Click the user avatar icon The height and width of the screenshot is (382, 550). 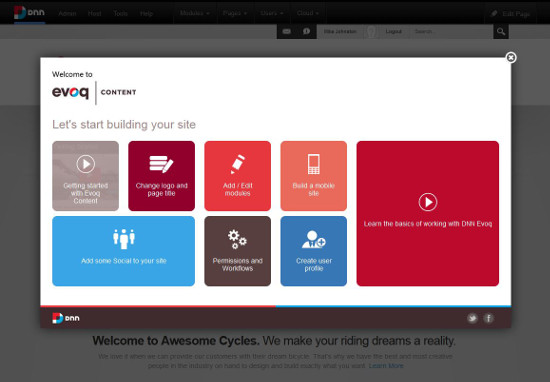371,32
